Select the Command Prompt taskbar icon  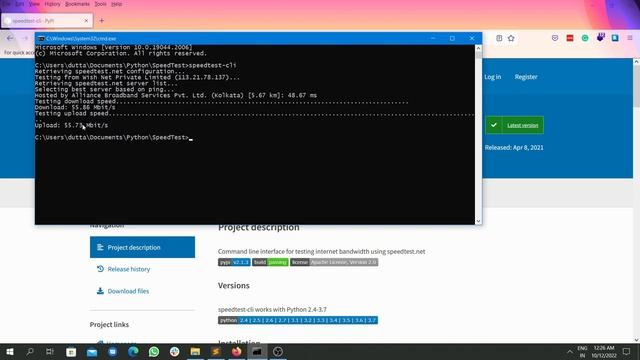coord(257,351)
